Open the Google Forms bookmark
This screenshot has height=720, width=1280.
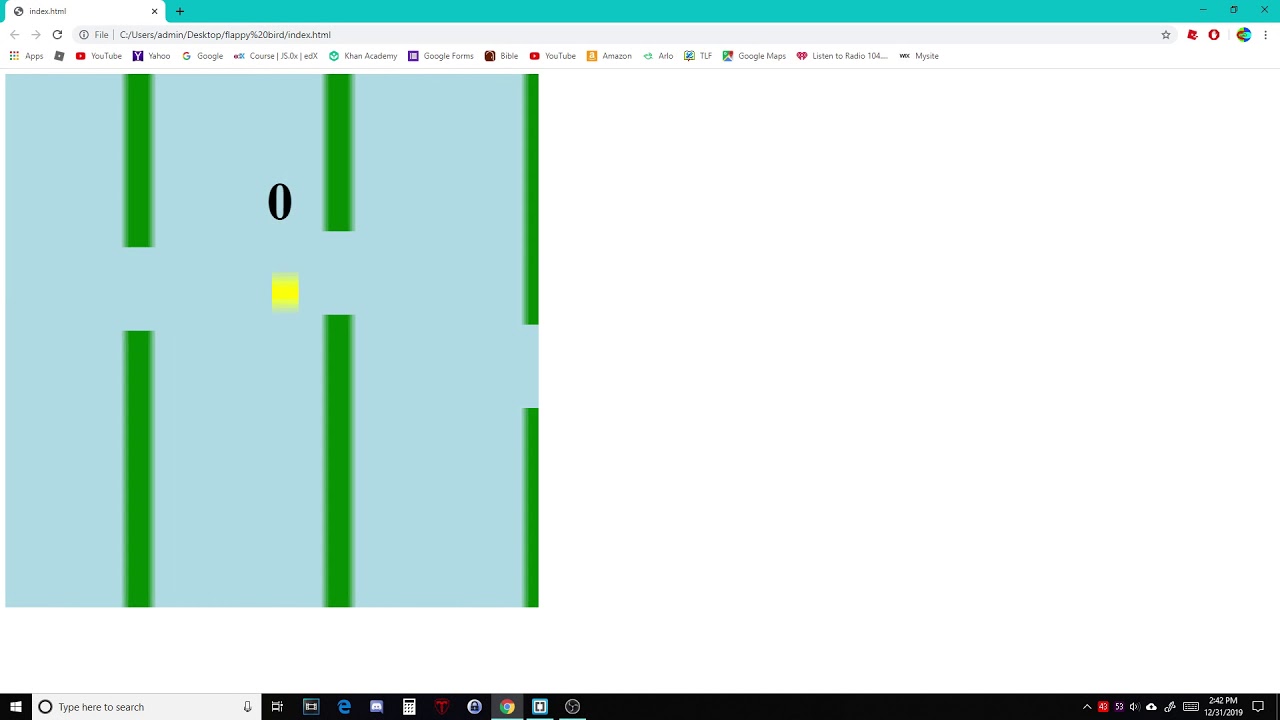441,56
